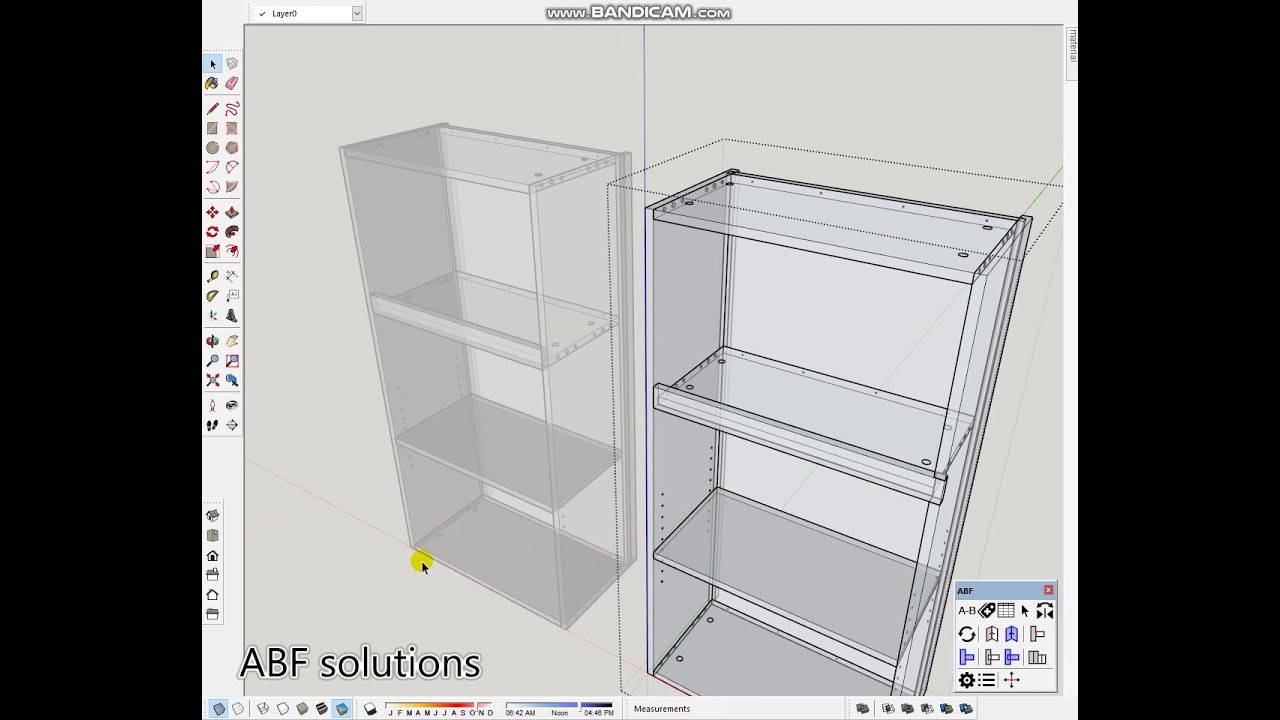
Task: Enable Shaded With Textures style
Action: pyautogui.click(x=322, y=709)
